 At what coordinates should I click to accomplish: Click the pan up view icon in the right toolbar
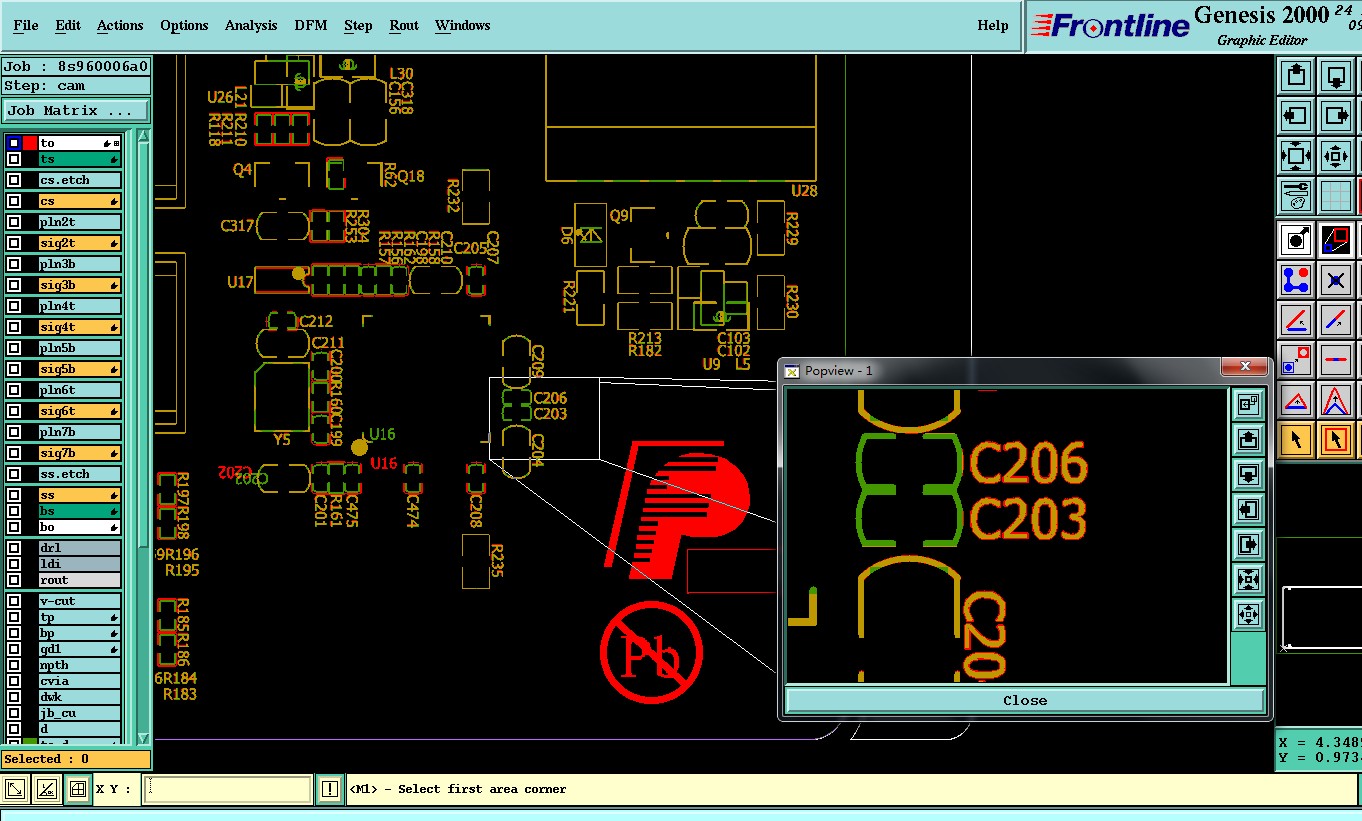(x=1296, y=75)
